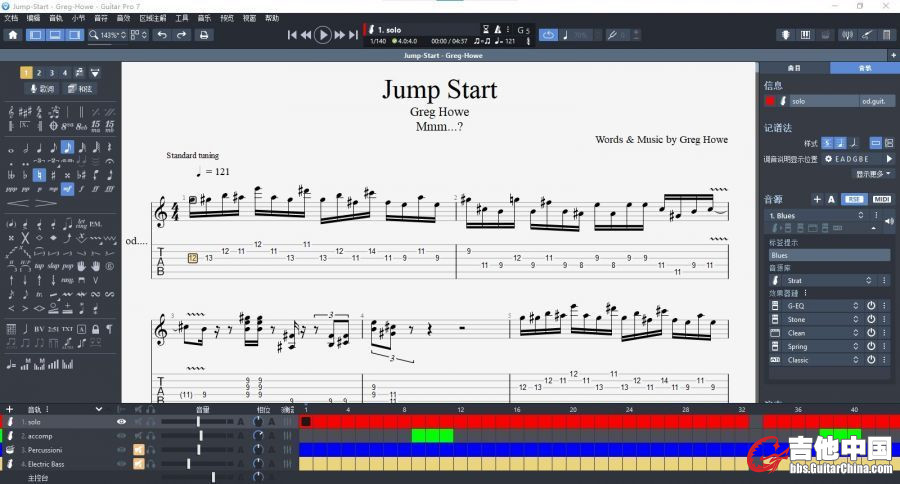Click the add track plus icon
This screenshot has width=900, height=484.
click(x=10, y=409)
